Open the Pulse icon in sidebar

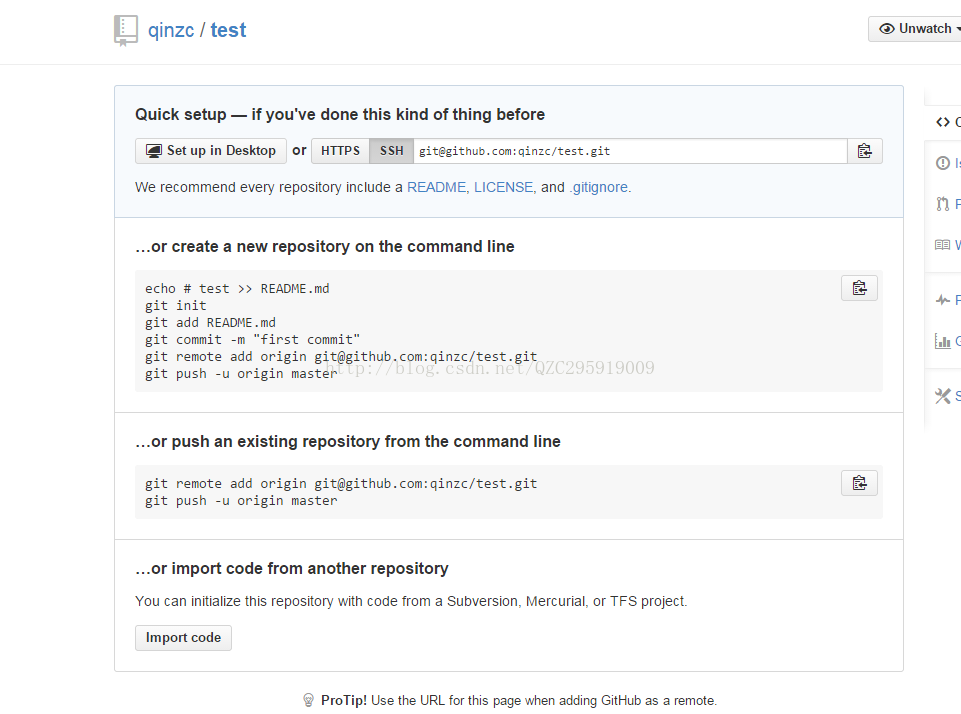point(943,300)
